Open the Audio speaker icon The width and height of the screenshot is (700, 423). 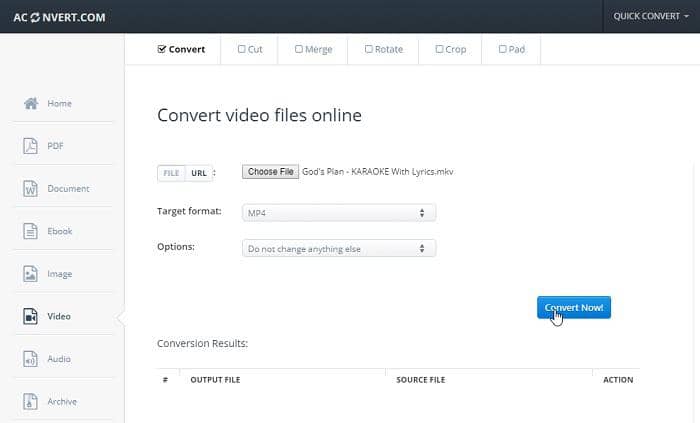pyautogui.click(x=30, y=359)
